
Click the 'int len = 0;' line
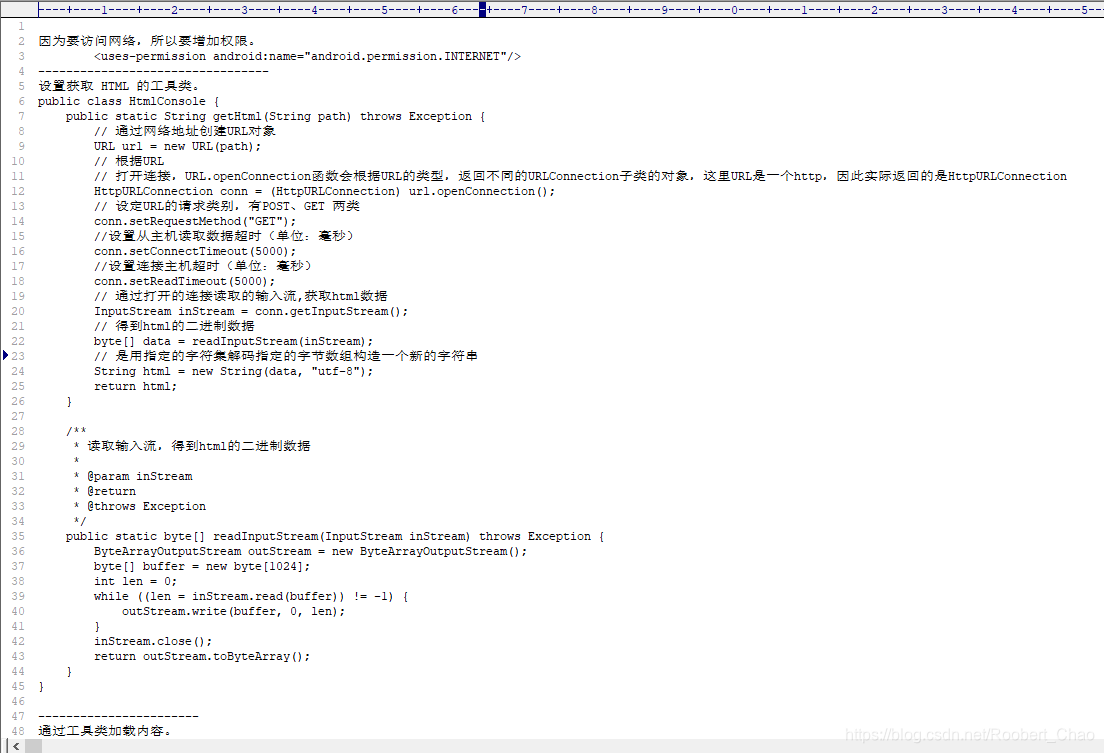[x=135, y=581]
